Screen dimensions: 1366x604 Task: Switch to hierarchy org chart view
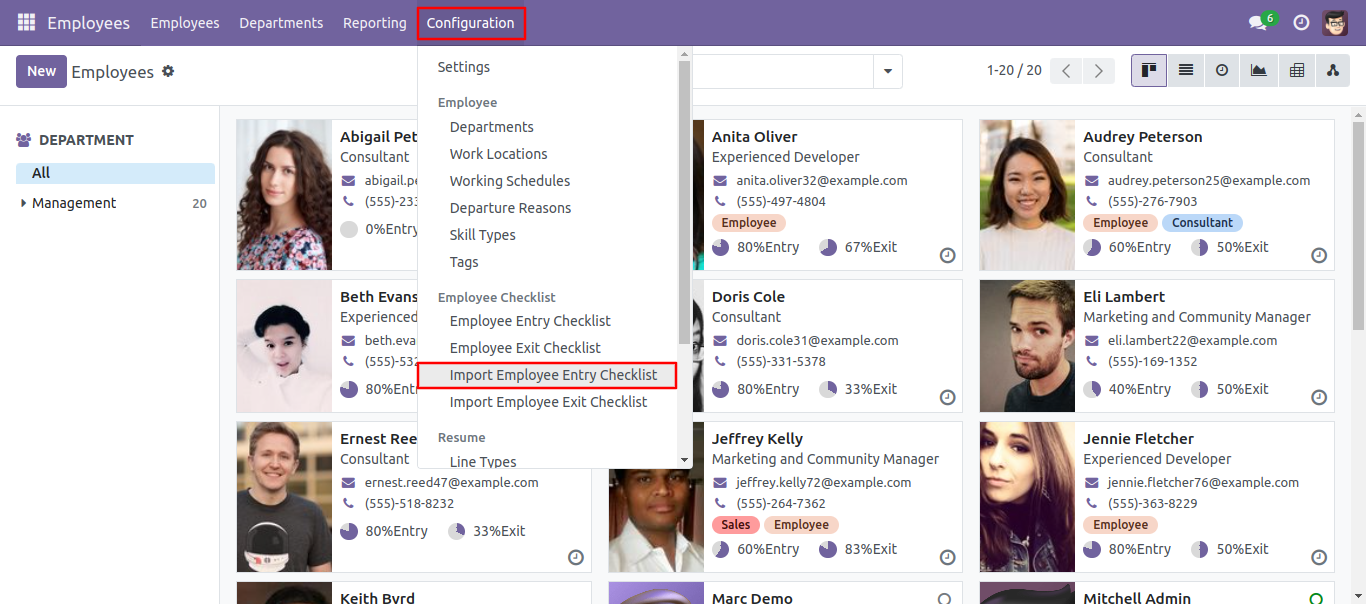[x=1332, y=71]
